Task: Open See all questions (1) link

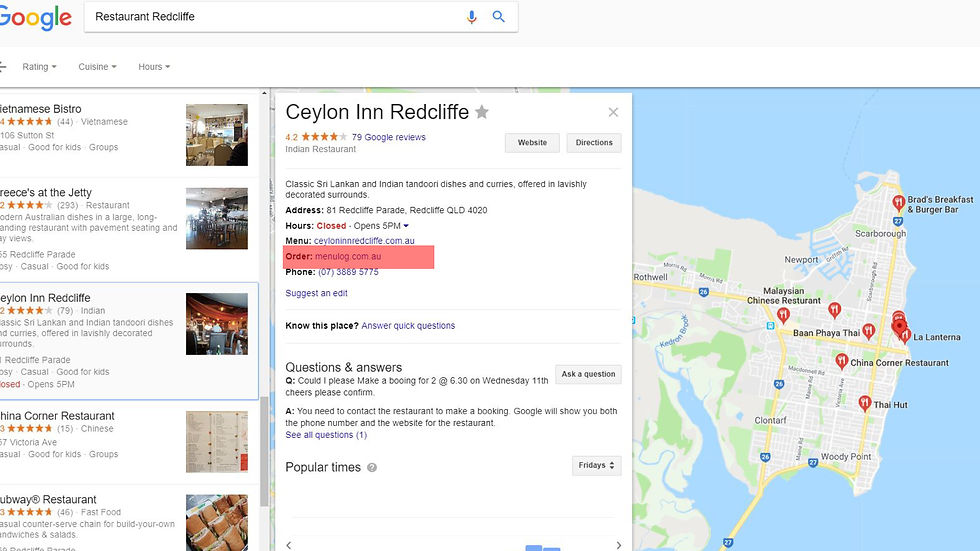Action: coord(326,435)
